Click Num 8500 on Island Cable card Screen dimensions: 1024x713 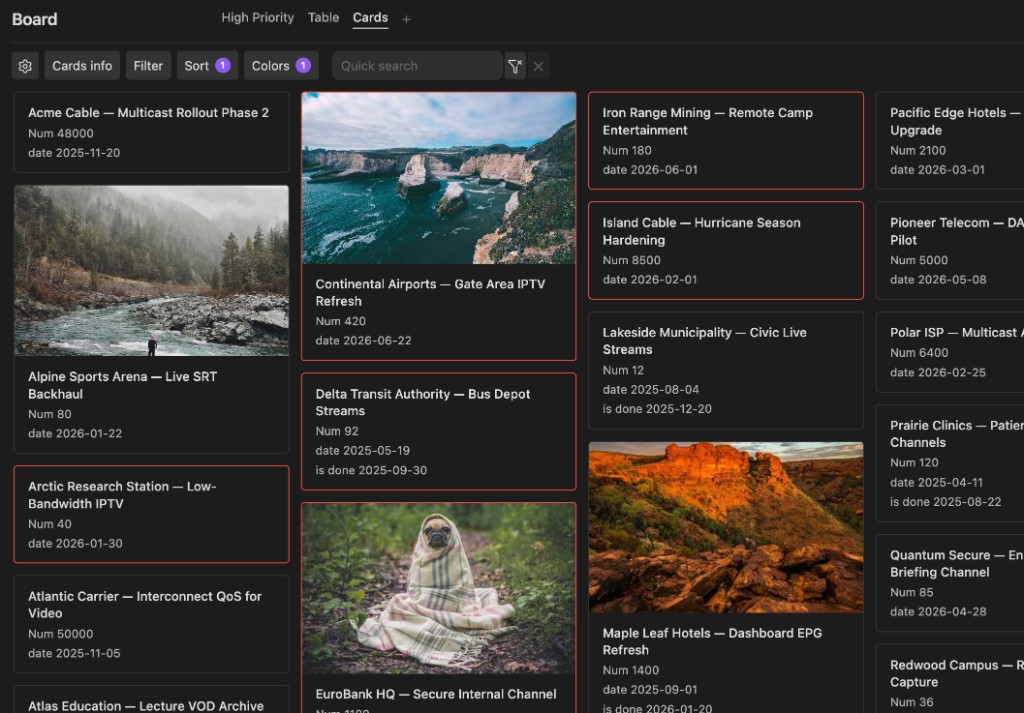632,260
